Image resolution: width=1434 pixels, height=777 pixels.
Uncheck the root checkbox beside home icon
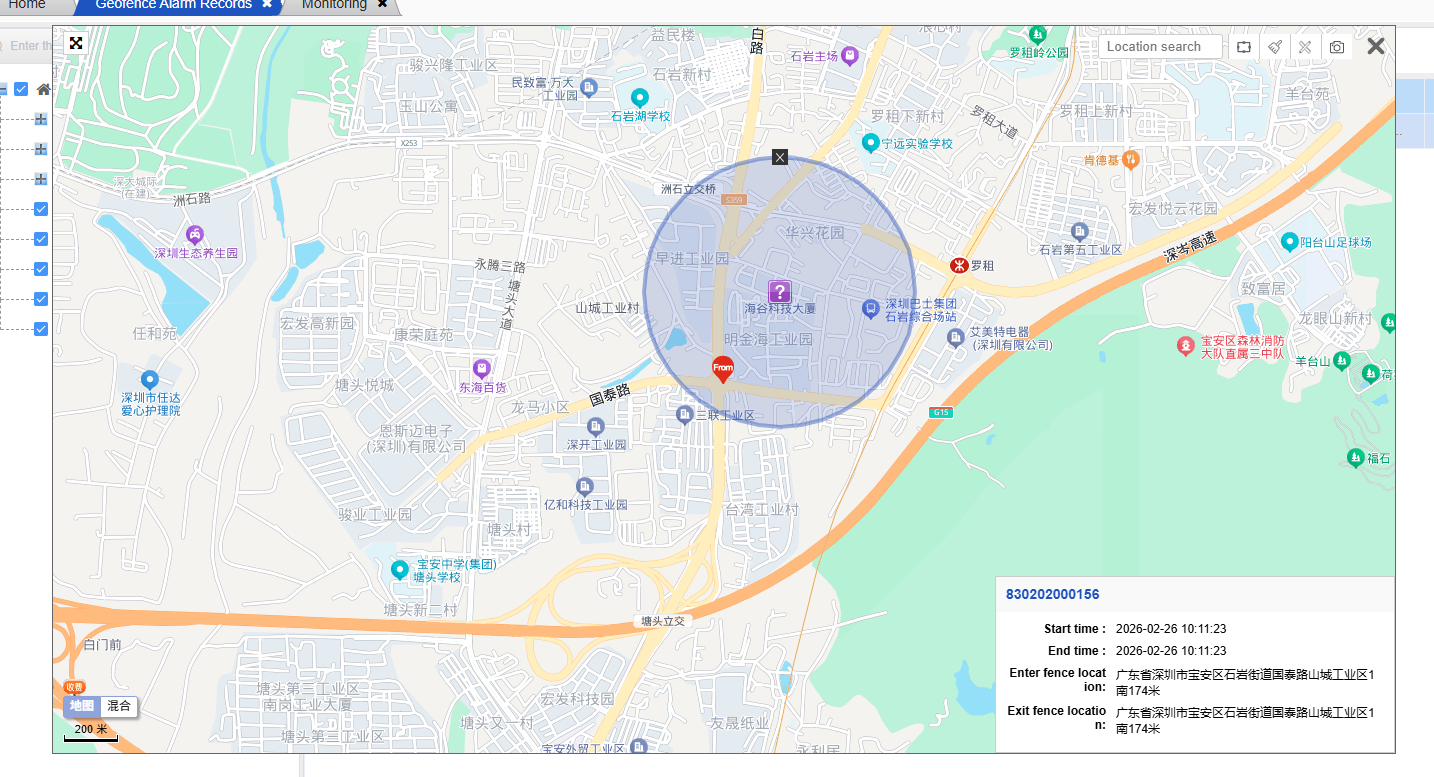21,89
